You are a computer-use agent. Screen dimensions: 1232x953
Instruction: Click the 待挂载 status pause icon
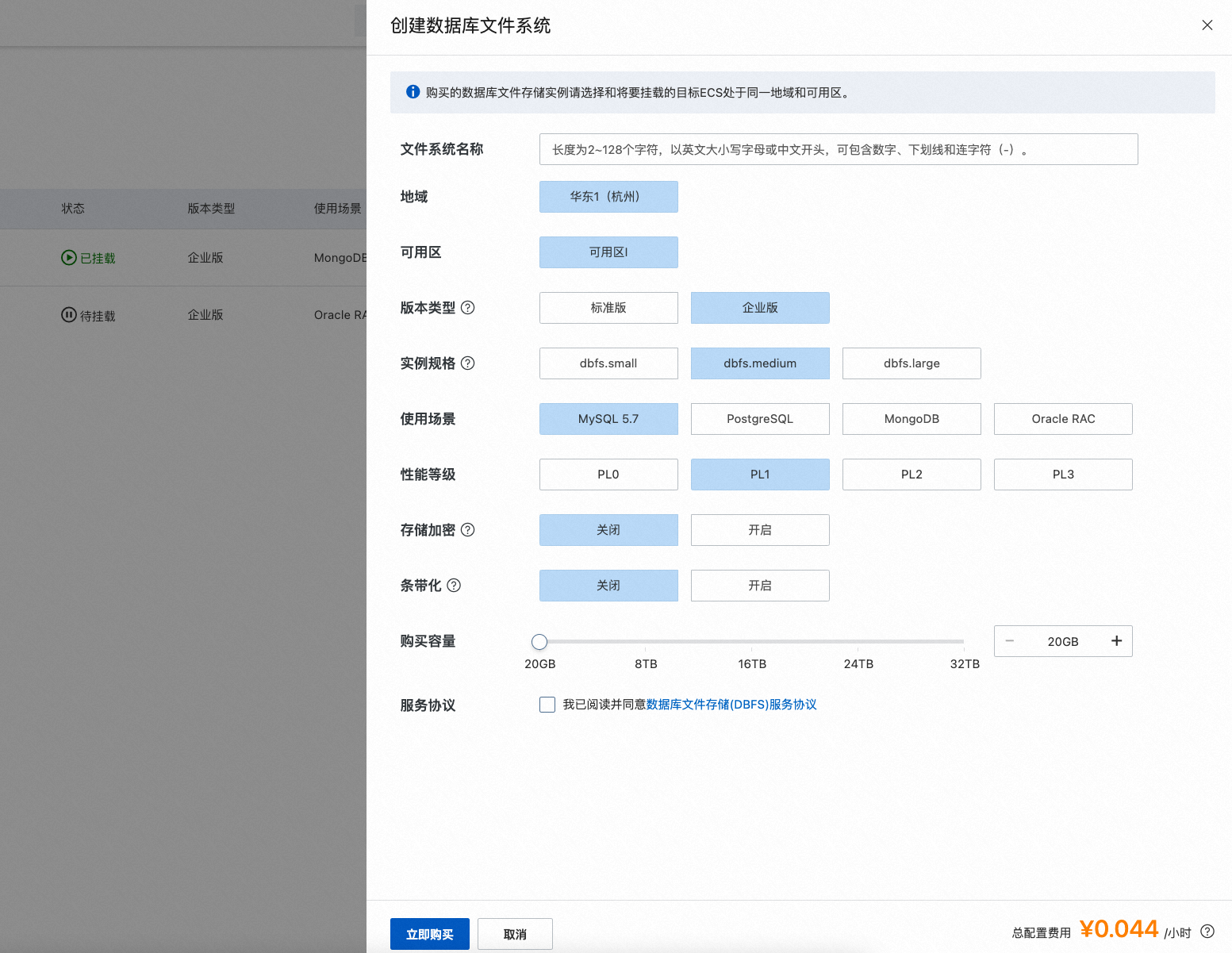coord(69,315)
